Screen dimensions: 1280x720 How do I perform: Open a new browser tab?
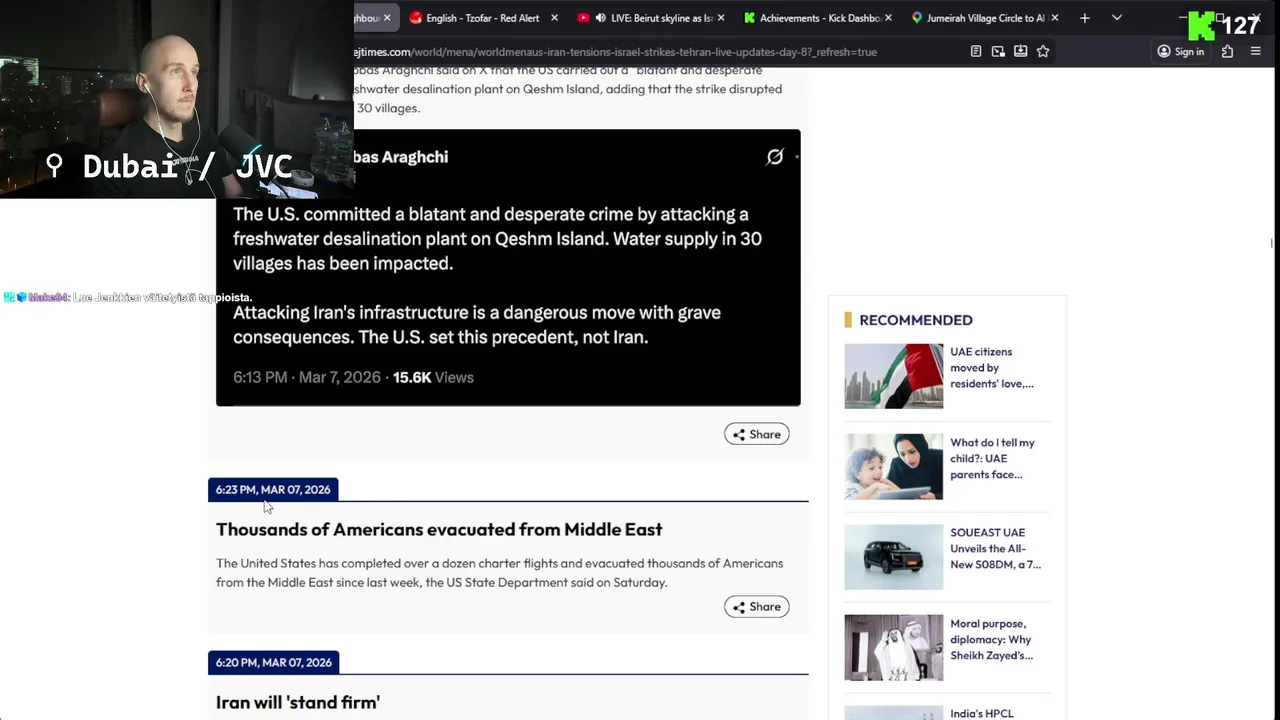point(1084,18)
